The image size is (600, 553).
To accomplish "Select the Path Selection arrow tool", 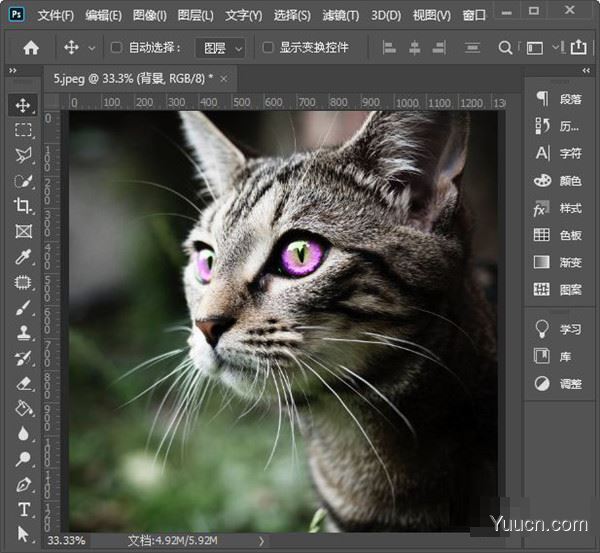I will (x=23, y=534).
